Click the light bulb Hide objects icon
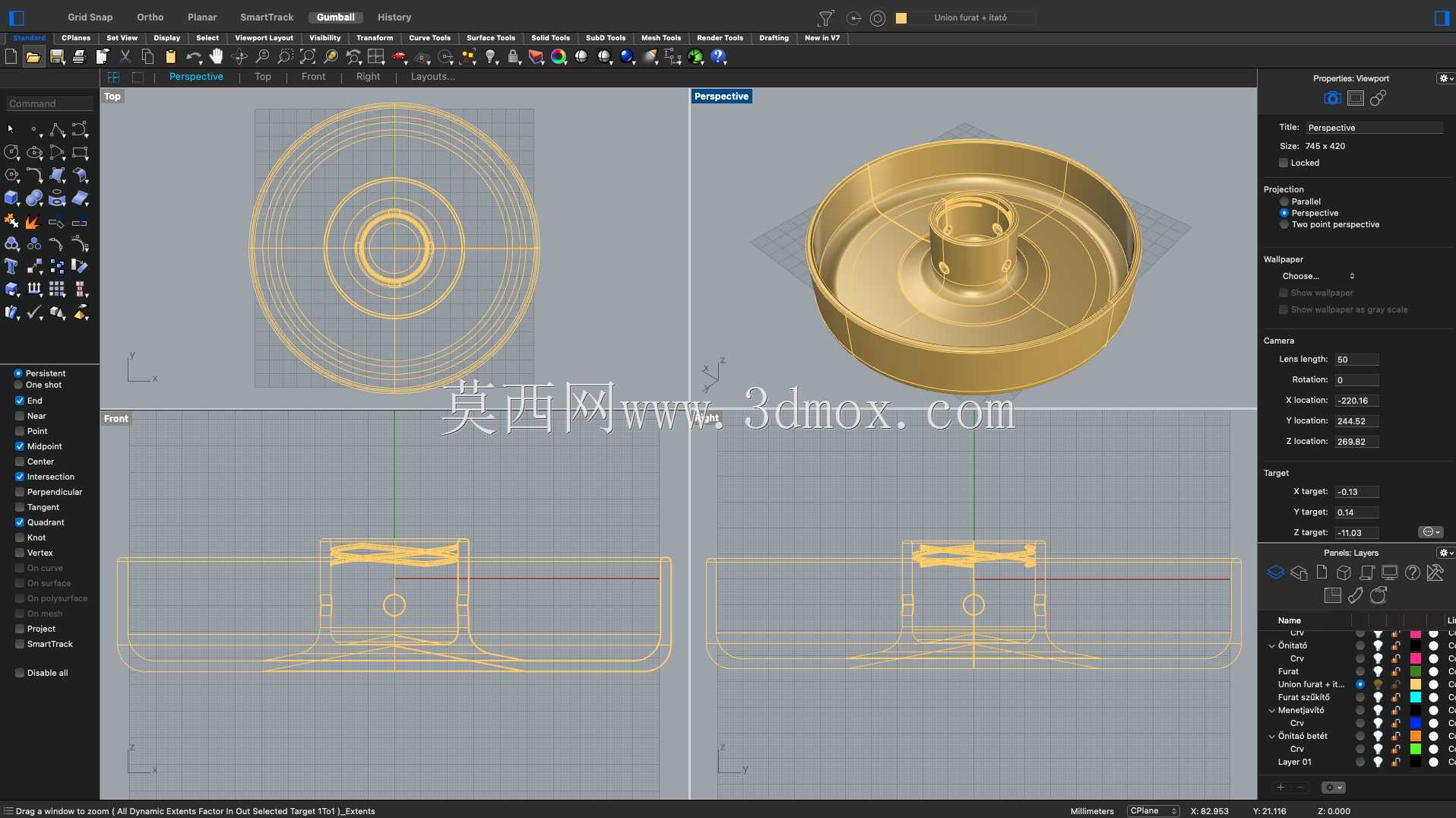Viewport: 1456px width, 818px height. (491, 56)
